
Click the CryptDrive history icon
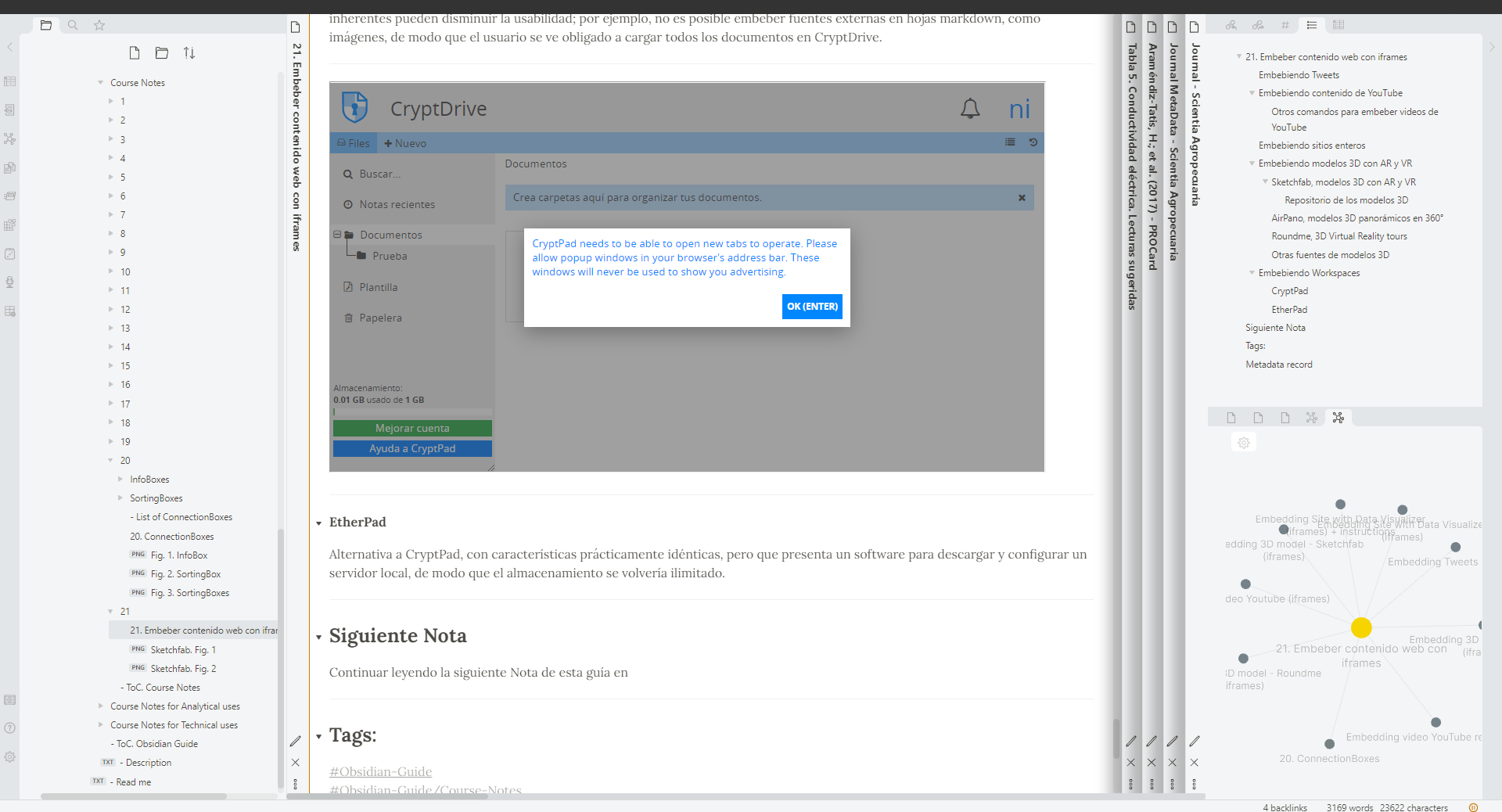[1033, 142]
